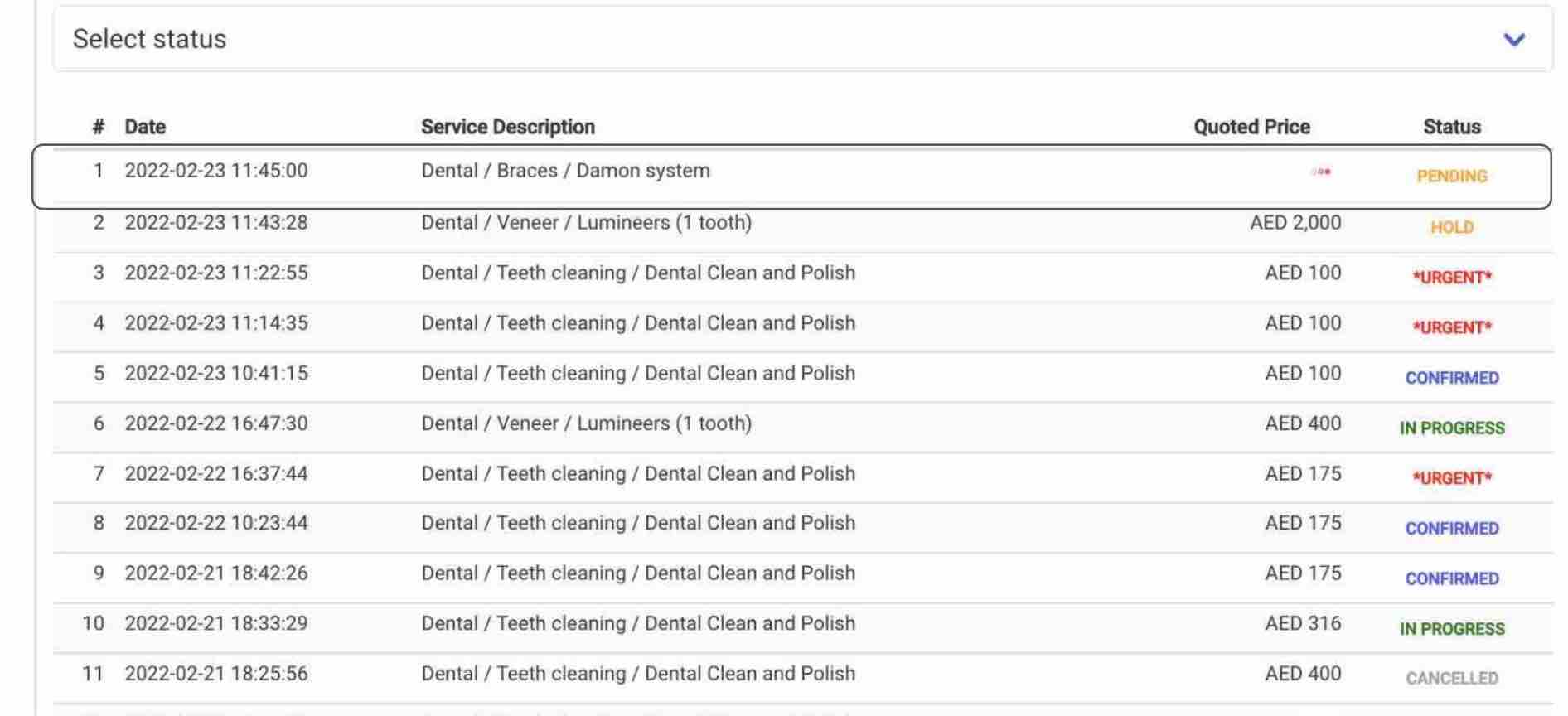Click the AED 316 quoted price
Screen dimensions: 1568x716
pyautogui.click(x=1303, y=623)
